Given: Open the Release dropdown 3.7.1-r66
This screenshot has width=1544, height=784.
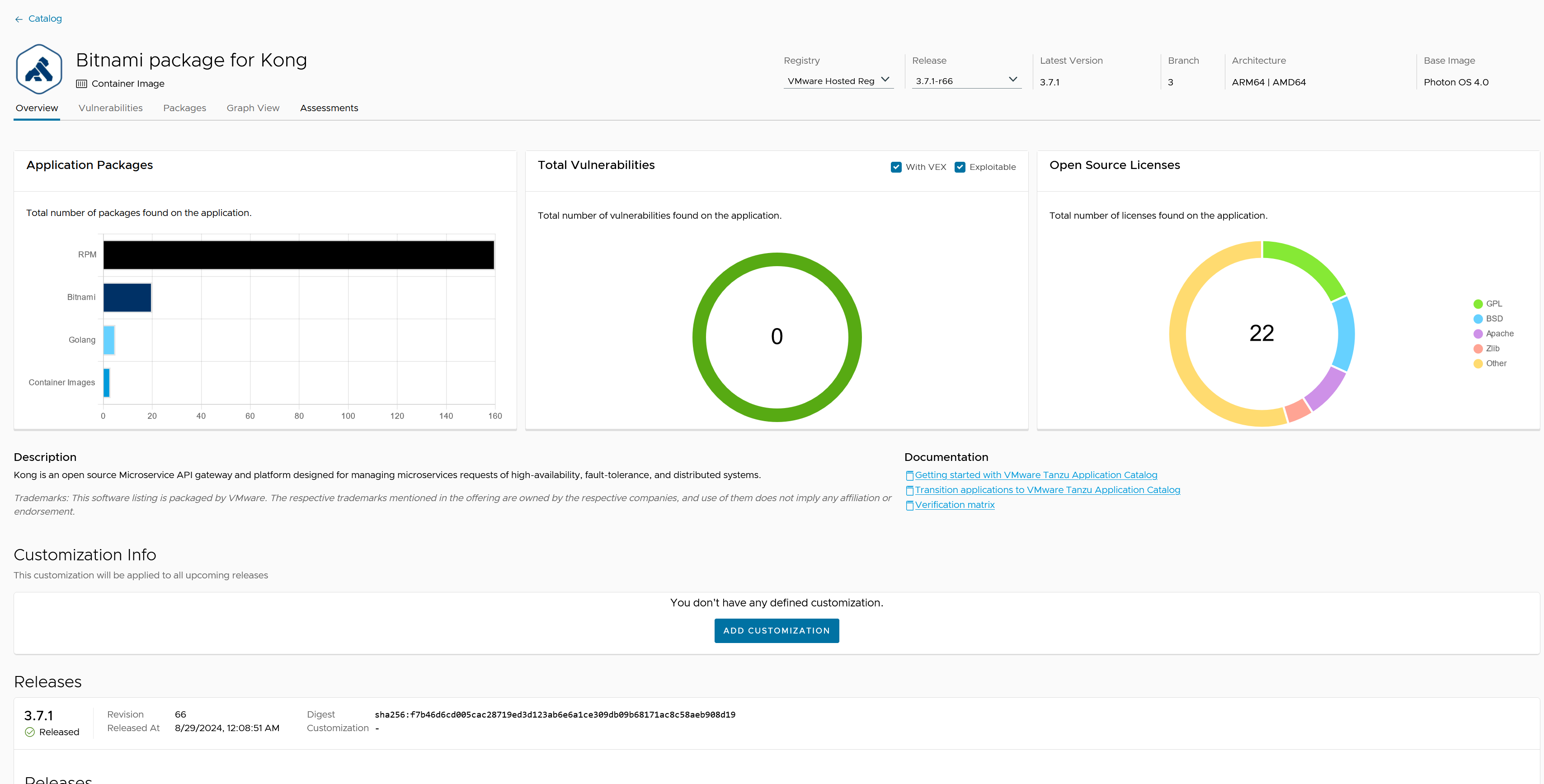Looking at the screenshot, I should click(x=966, y=80).
